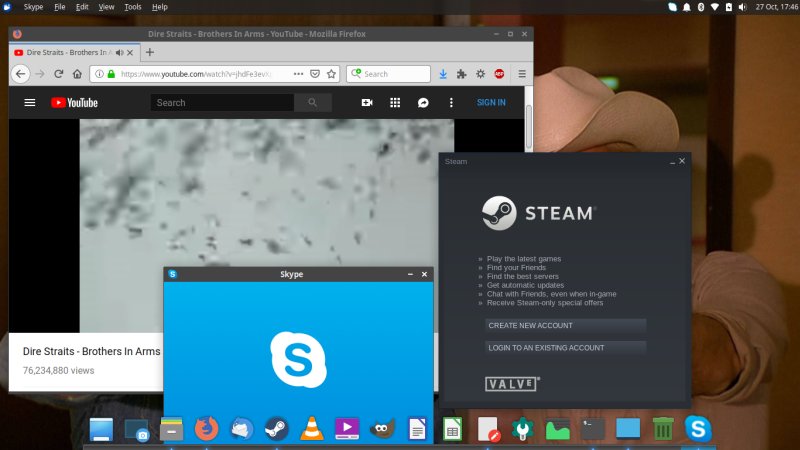Launch VLC from the dock
The height and width of the screenshot is (450, 800).
click(x=312, y=429)
